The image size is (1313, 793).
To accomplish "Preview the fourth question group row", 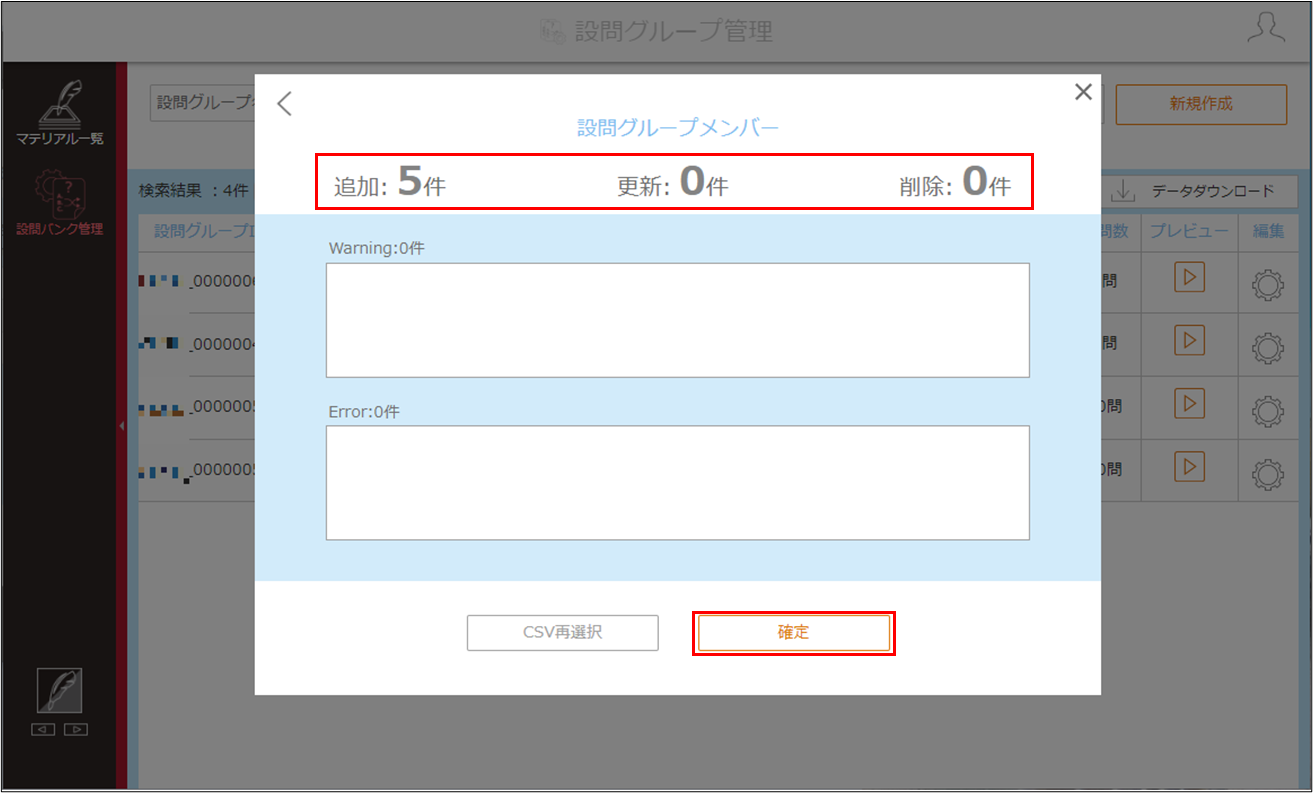I will tap(1189, 466).
